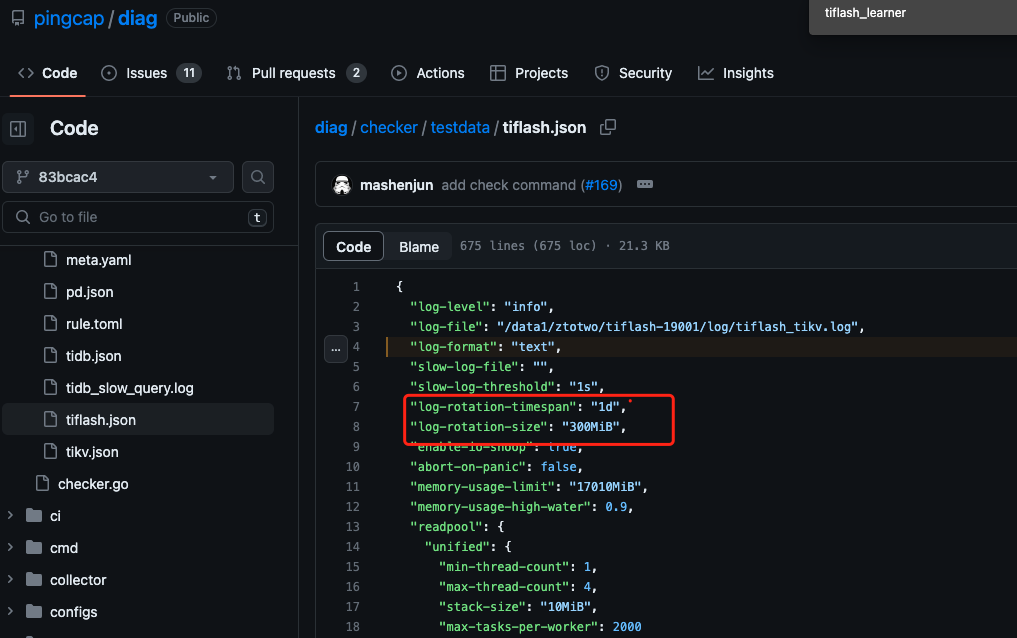The width and height of the screenshot is (1017, 638).
Task: Open meta.yaml in the file tree
Action: (x=98, y=260)
